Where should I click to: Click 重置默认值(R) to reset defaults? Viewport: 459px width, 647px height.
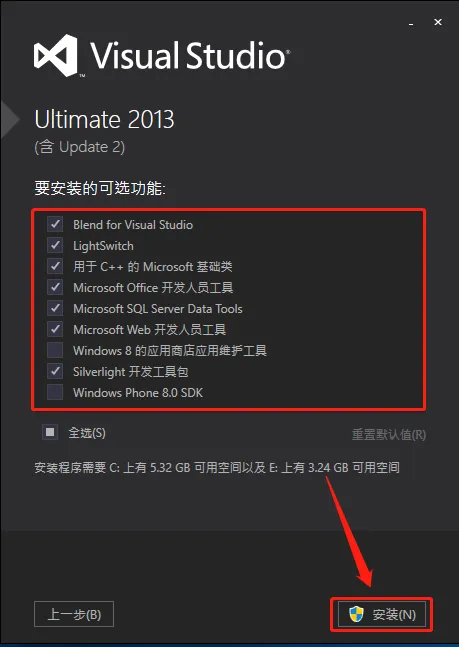pyautogui.click(x=389, y=434)
